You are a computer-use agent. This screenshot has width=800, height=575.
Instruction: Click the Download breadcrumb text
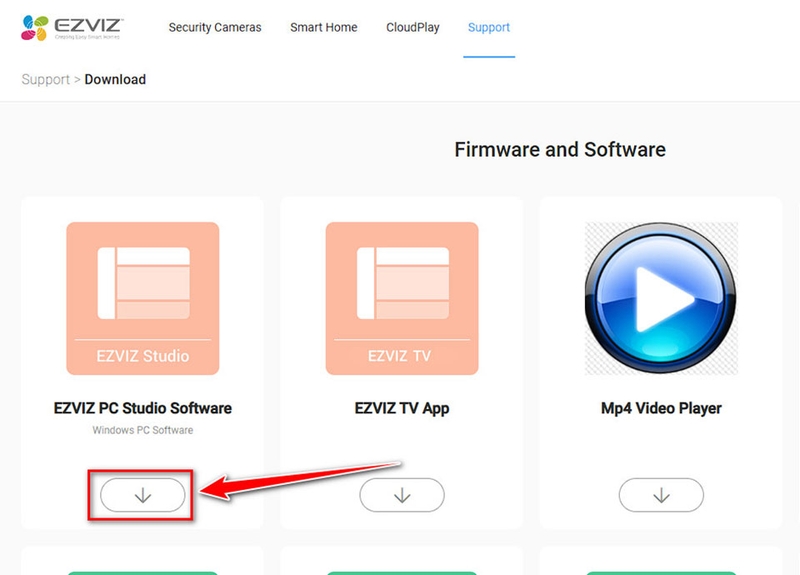115,80
